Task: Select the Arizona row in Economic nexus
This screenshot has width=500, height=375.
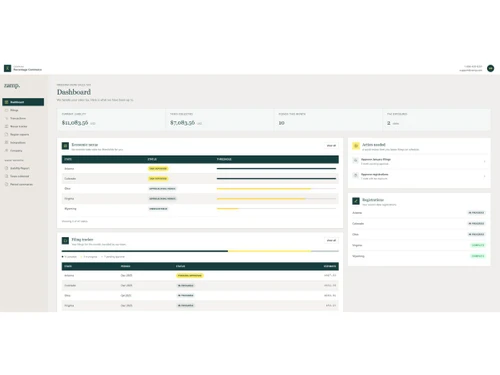Action: [200, 169]
